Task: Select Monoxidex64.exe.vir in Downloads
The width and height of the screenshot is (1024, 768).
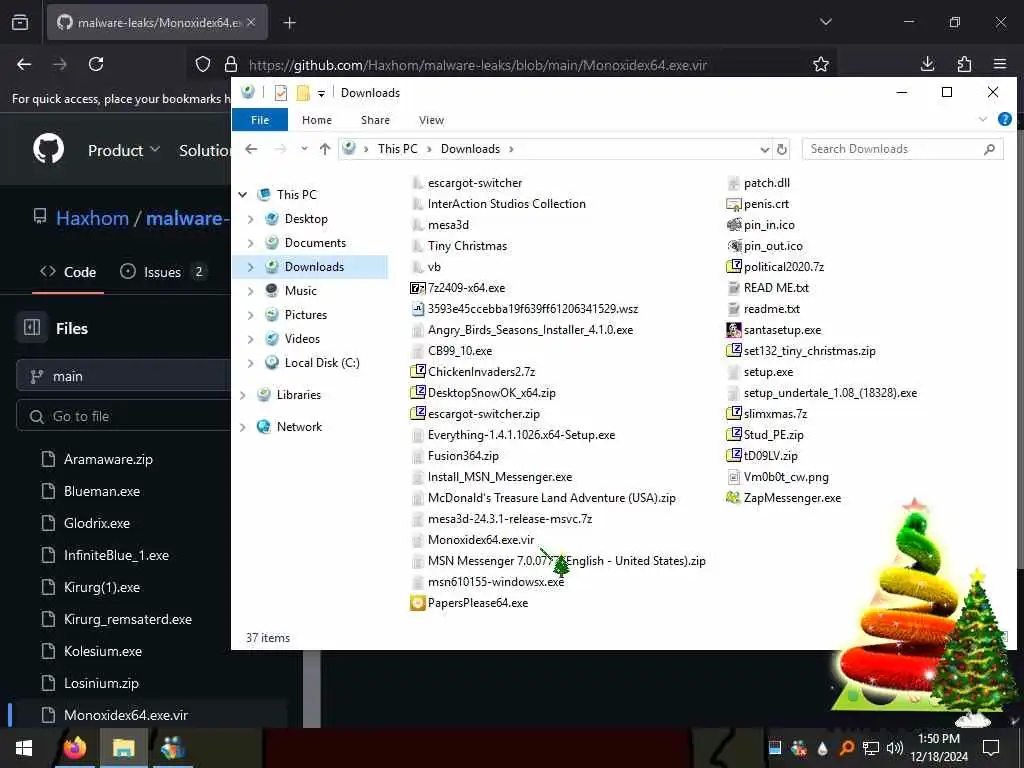Action: (x=481, y=540)
